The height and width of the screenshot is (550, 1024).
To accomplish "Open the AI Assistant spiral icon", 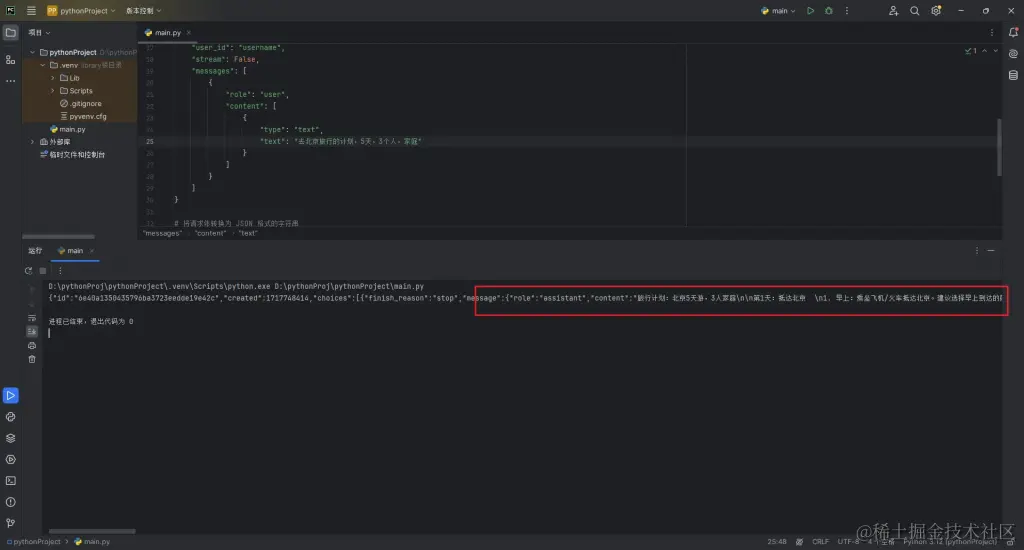I will (1013, 54).
